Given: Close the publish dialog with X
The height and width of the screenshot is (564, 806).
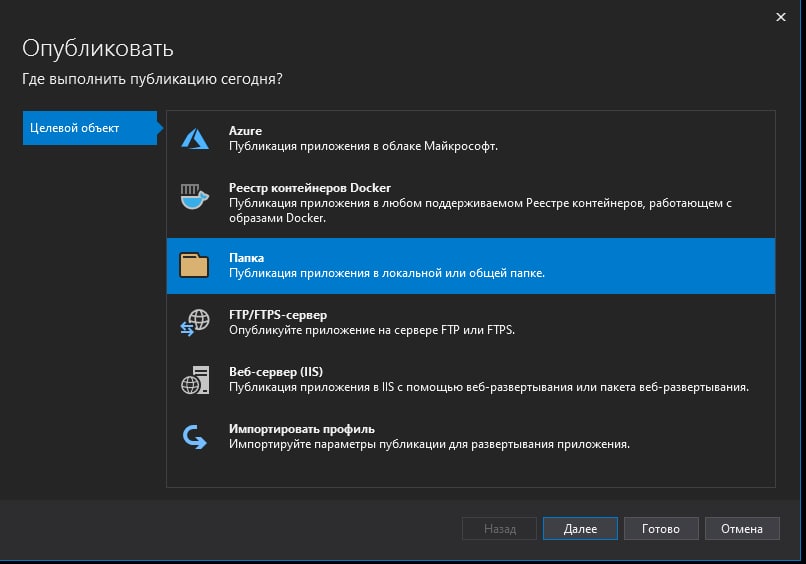Looking at the screenshot, I should tap(780, 17).
